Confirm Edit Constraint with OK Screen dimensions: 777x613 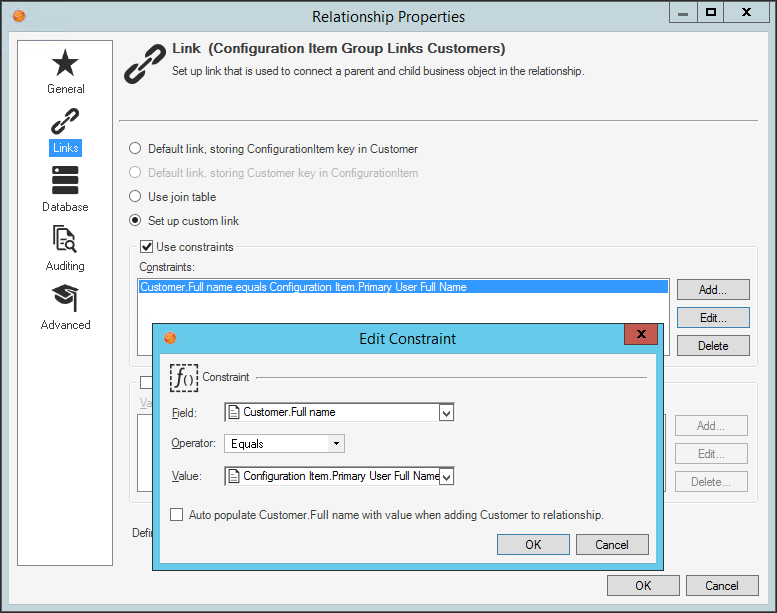tap(533, 545)
